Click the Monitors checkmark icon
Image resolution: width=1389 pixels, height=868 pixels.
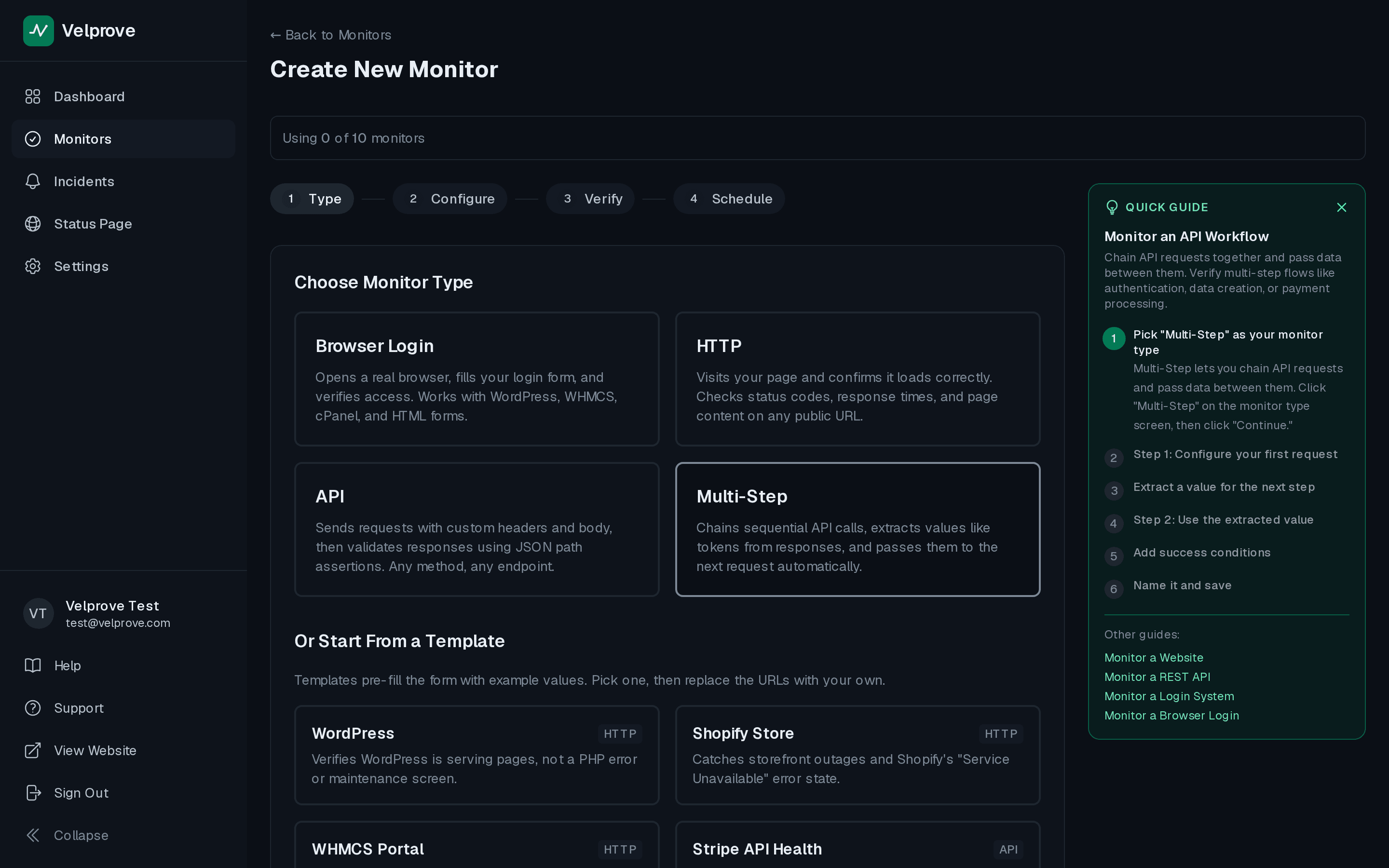click(x=33, y=139)
